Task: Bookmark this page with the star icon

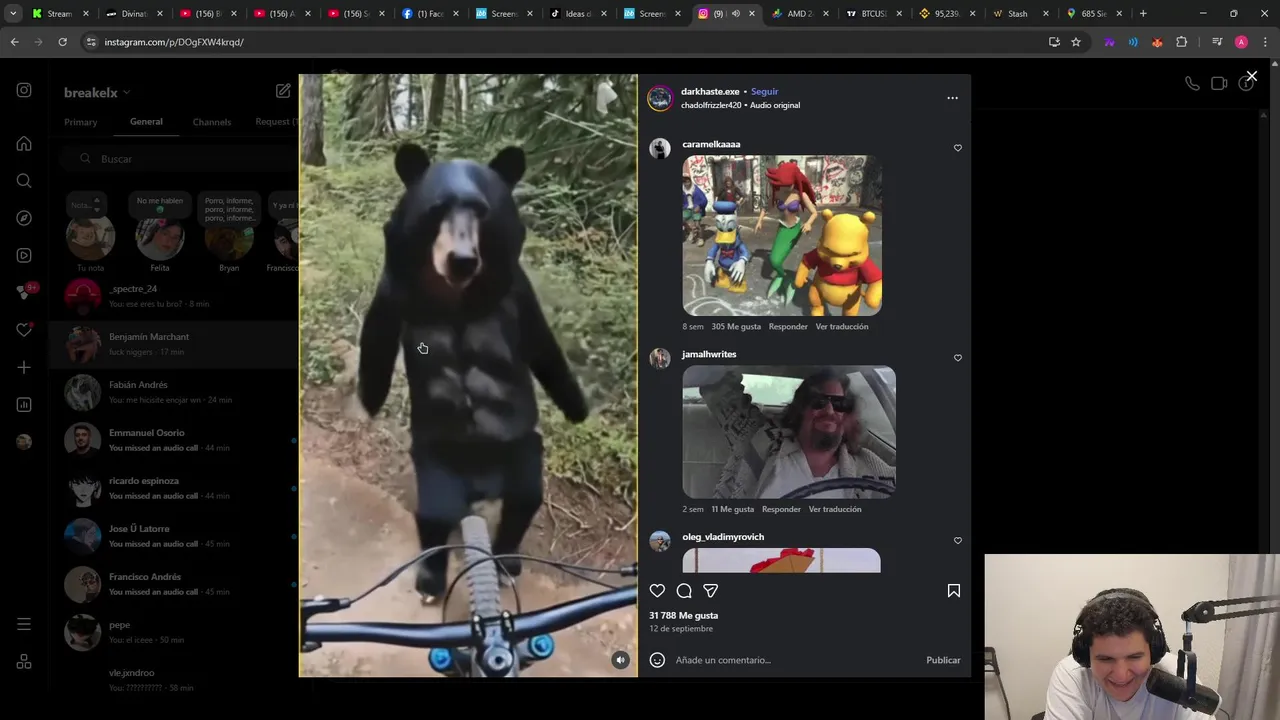Action: click(x=1076, y=42)
